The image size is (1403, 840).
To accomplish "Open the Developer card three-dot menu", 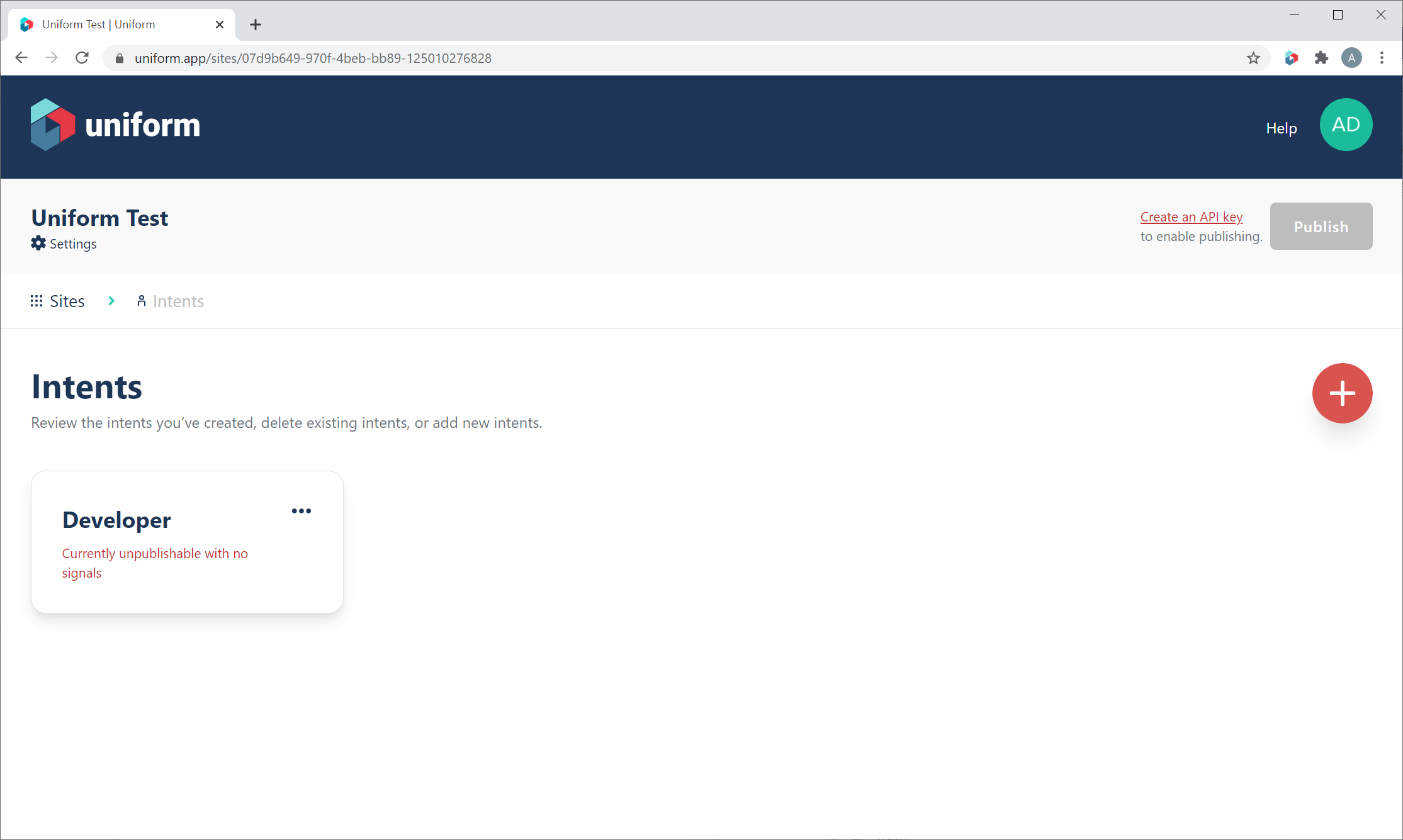I will coord(301,511).
